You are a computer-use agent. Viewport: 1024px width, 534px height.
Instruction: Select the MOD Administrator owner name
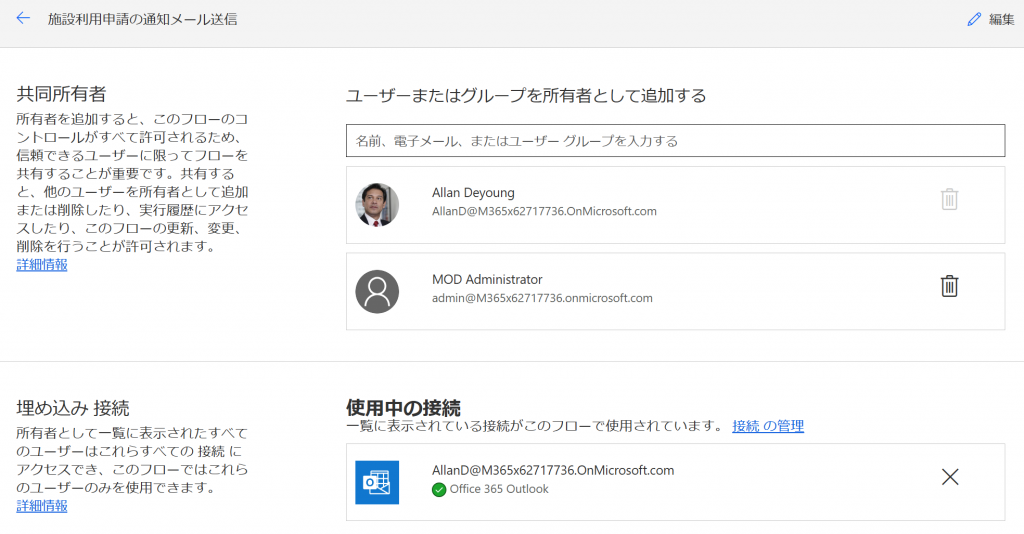[x=487, y=279]
